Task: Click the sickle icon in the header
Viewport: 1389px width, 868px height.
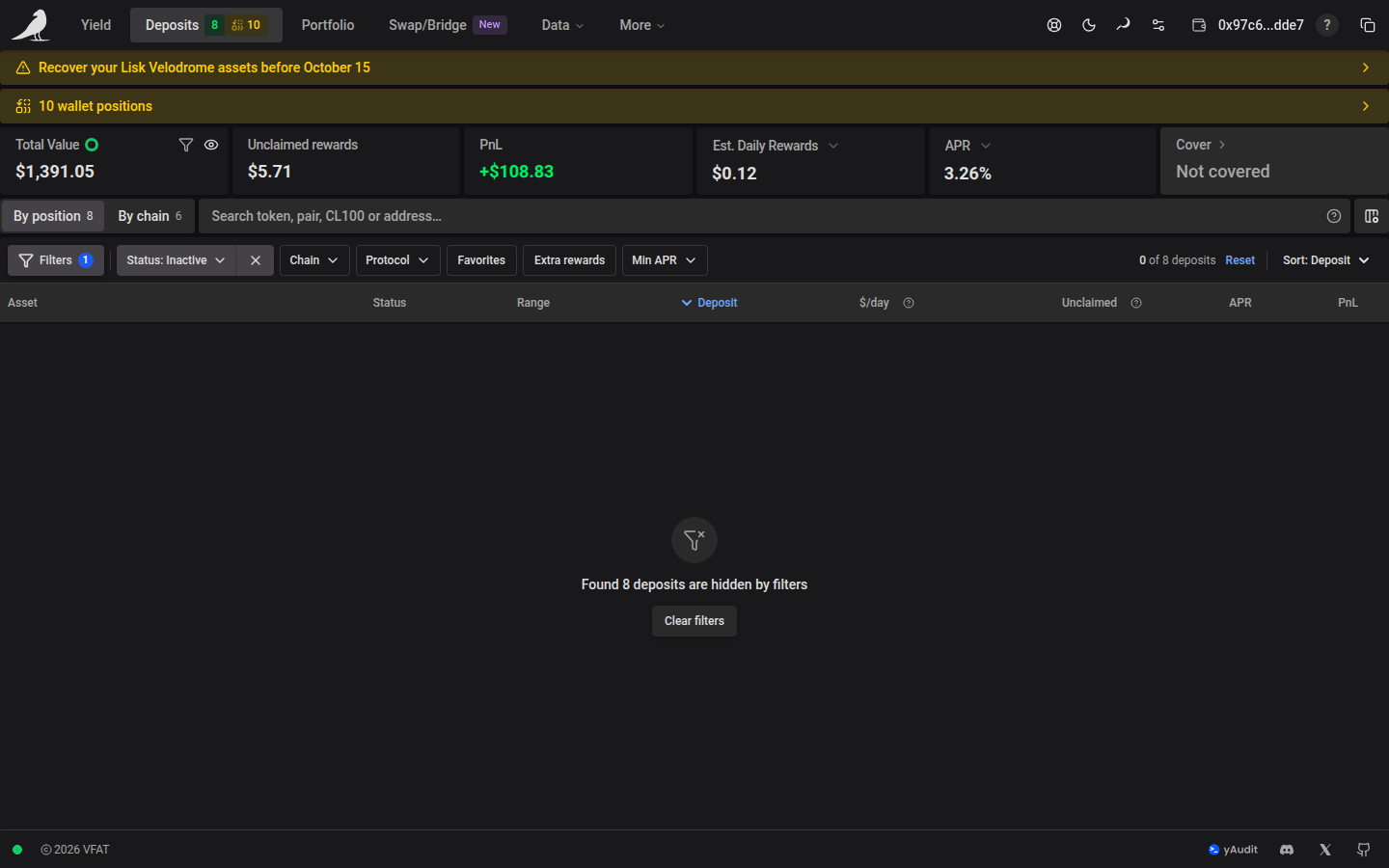Action: (1123, 25)
